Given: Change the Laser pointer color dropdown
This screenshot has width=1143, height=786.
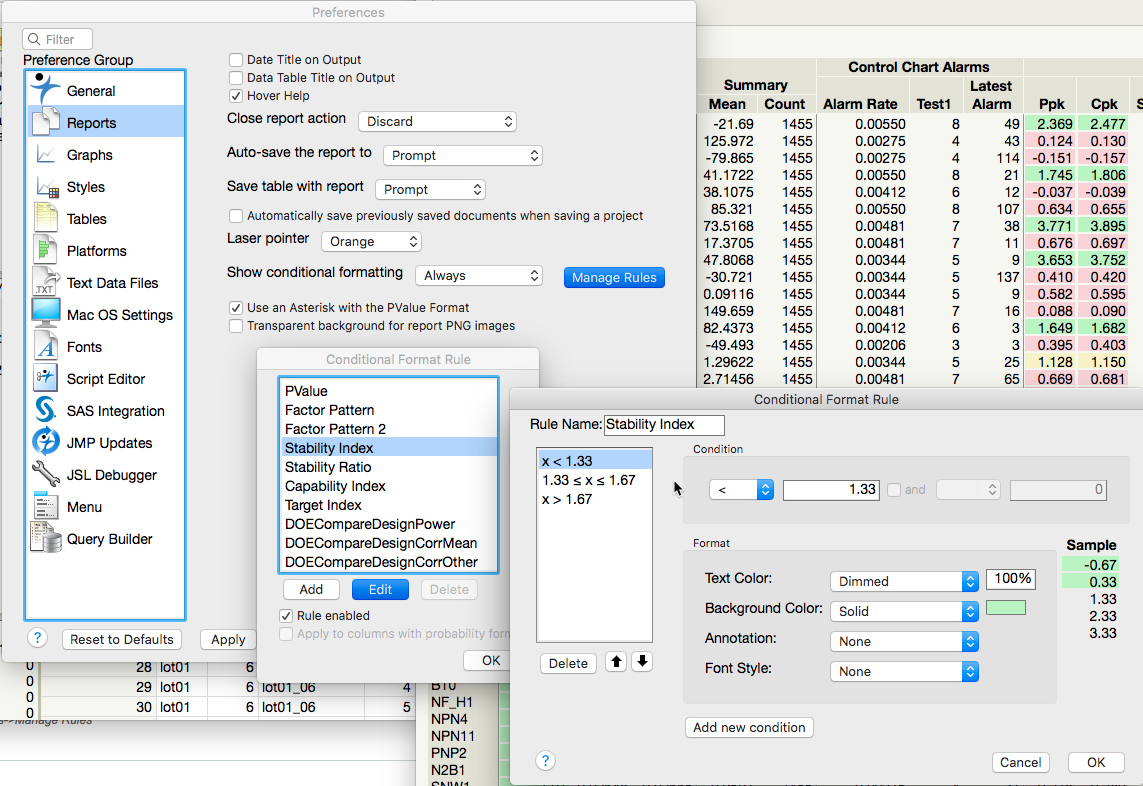Looking at the screenshot, I should point(371,241).
